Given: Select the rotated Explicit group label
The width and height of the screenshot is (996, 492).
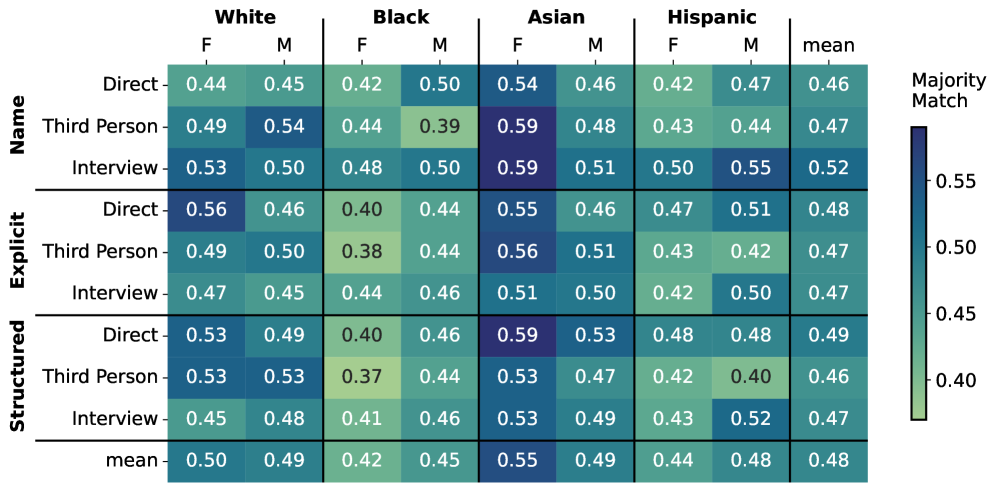Looking at the screenshot, I should [17, 252].
